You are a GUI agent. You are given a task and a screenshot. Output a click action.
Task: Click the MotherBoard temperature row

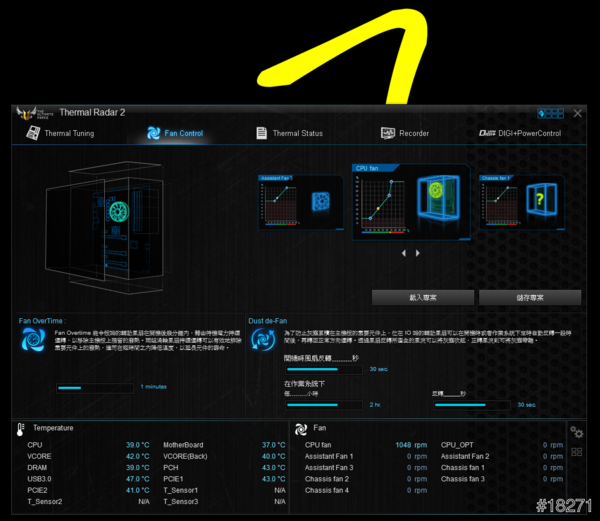[224, 445]
